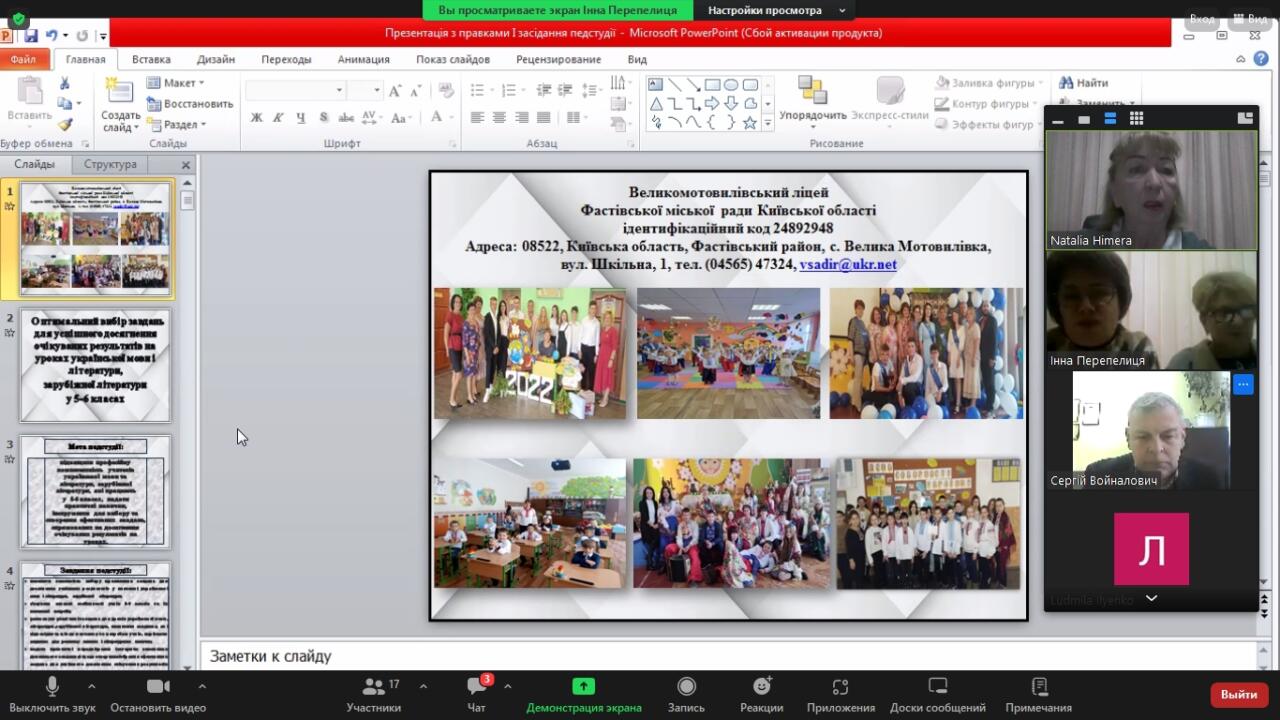Switch to the Анимация tab
The image size is (1280, 720).
363,59
